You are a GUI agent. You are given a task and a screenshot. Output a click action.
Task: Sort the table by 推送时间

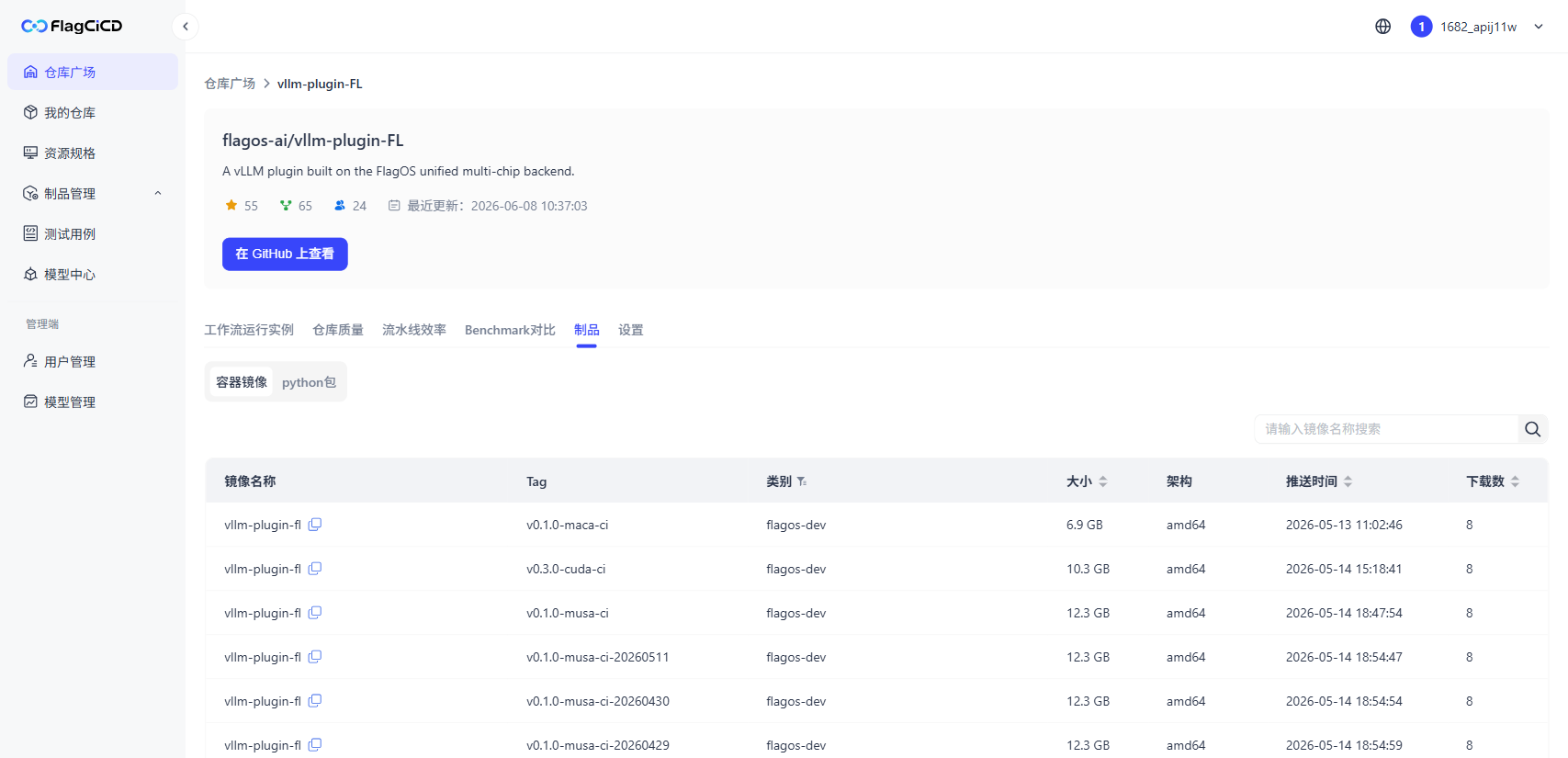click(x=1348, y=481)
